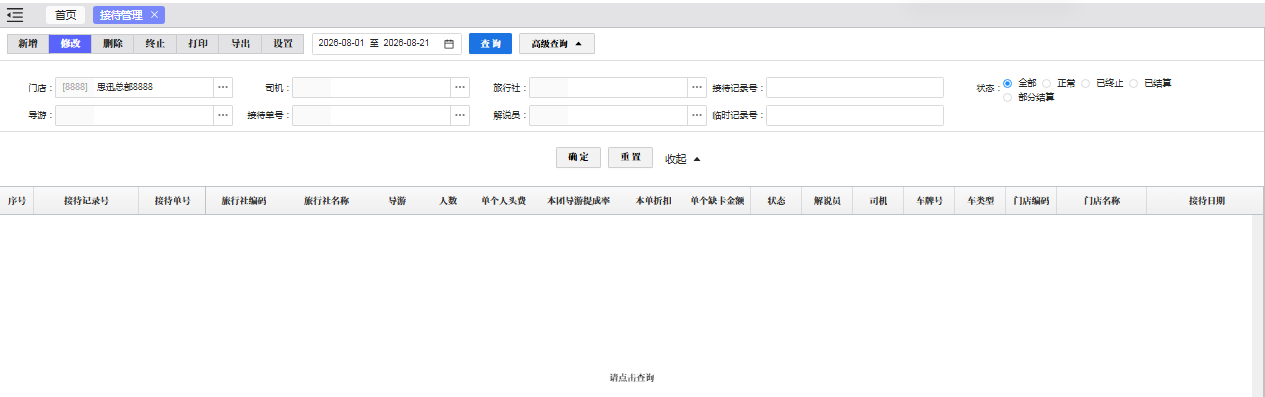1265x397 pixels.
Task: Click the 车类型 column header
Action: tap(980, 201)
